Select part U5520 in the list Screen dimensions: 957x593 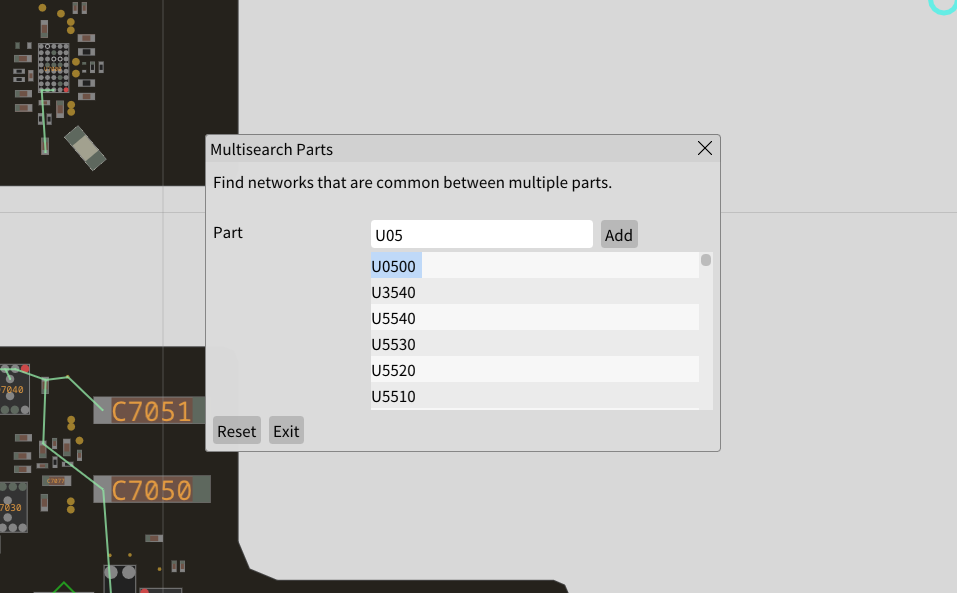[x=394, y=370]
